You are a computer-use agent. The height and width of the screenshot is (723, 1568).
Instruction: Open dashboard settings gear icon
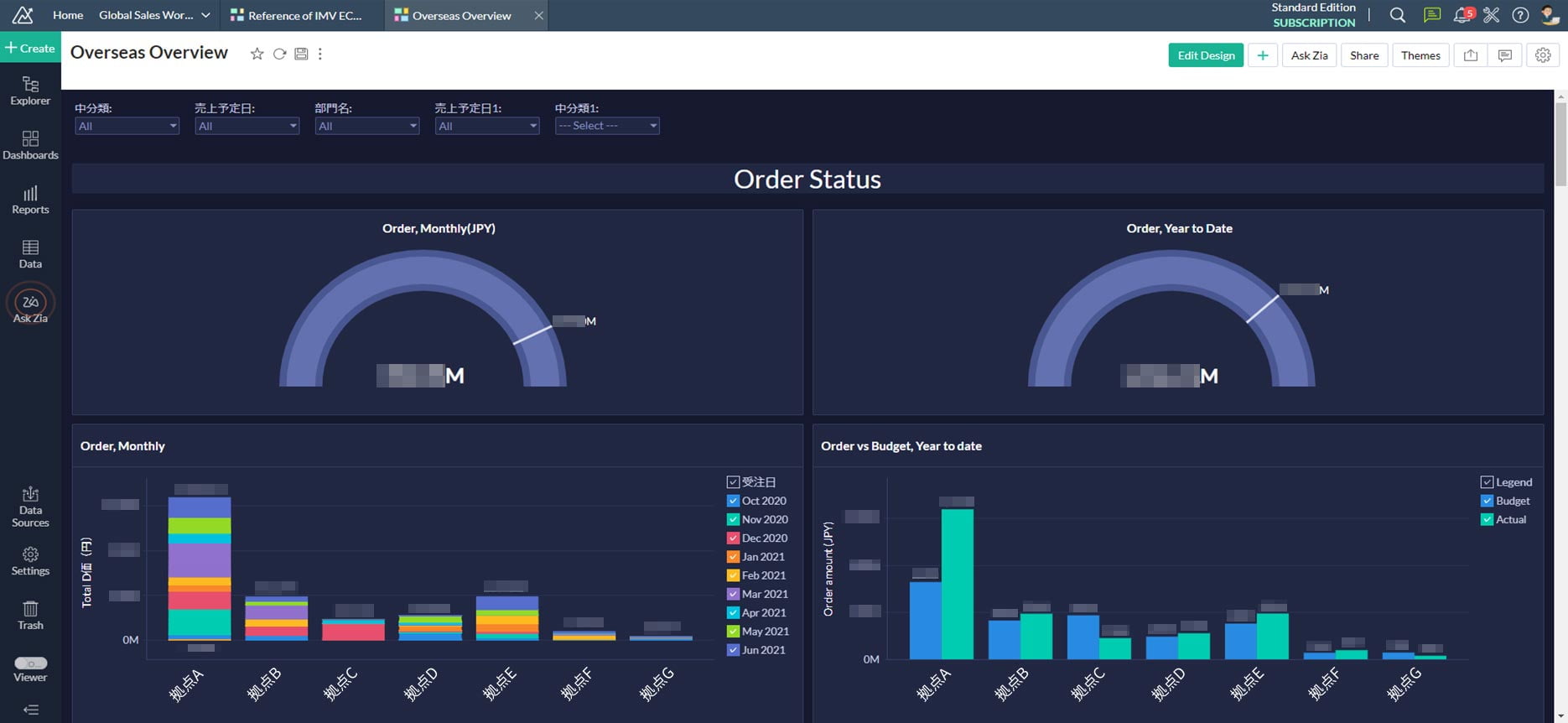(x=1543, y=55)
